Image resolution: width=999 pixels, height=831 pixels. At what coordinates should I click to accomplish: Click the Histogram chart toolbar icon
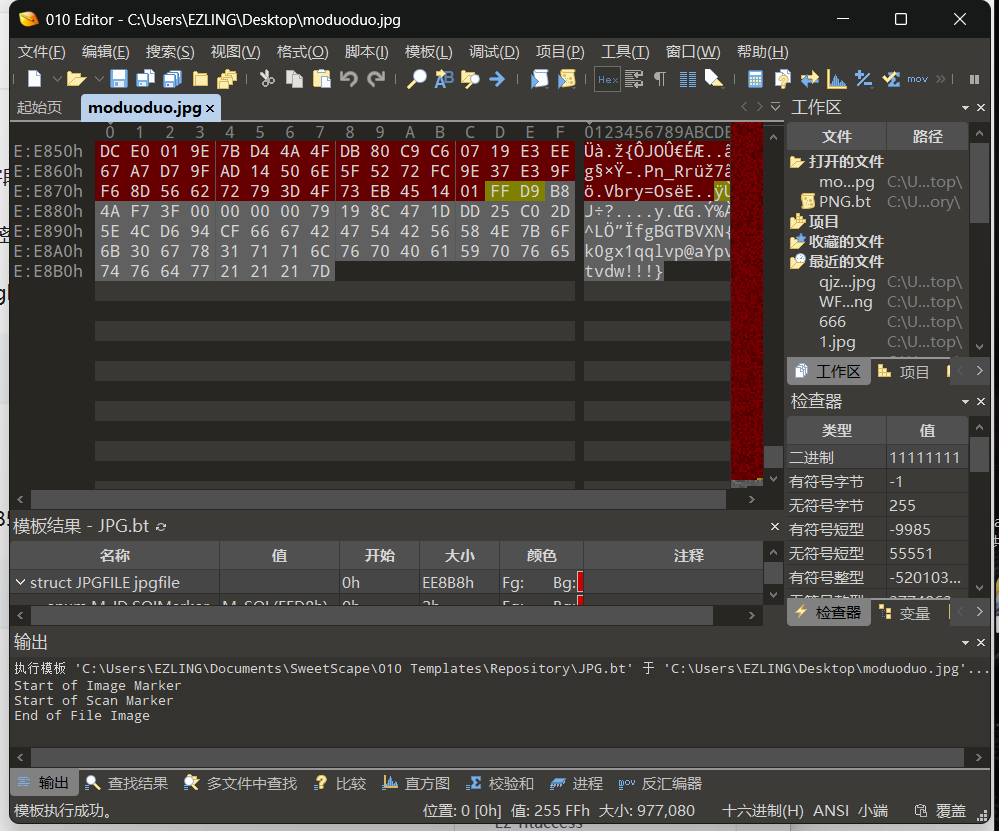tap(836, 79)
